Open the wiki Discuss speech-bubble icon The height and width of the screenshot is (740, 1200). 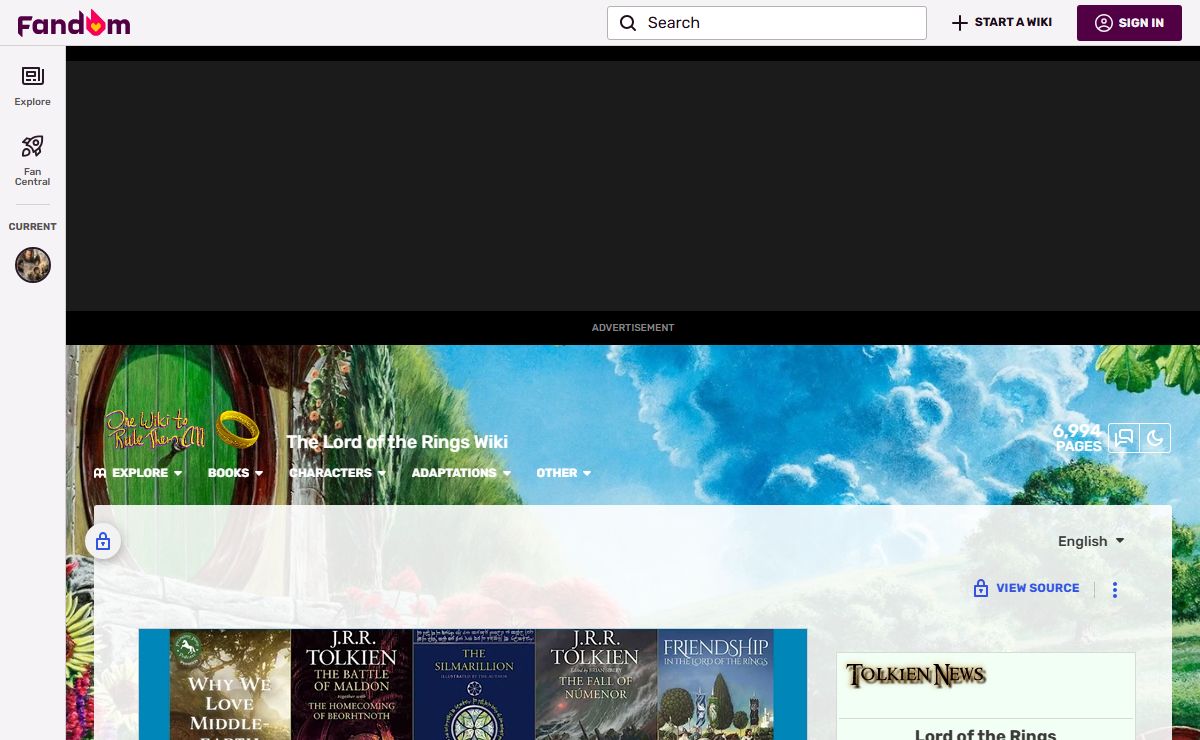(x=1124, y=438)
